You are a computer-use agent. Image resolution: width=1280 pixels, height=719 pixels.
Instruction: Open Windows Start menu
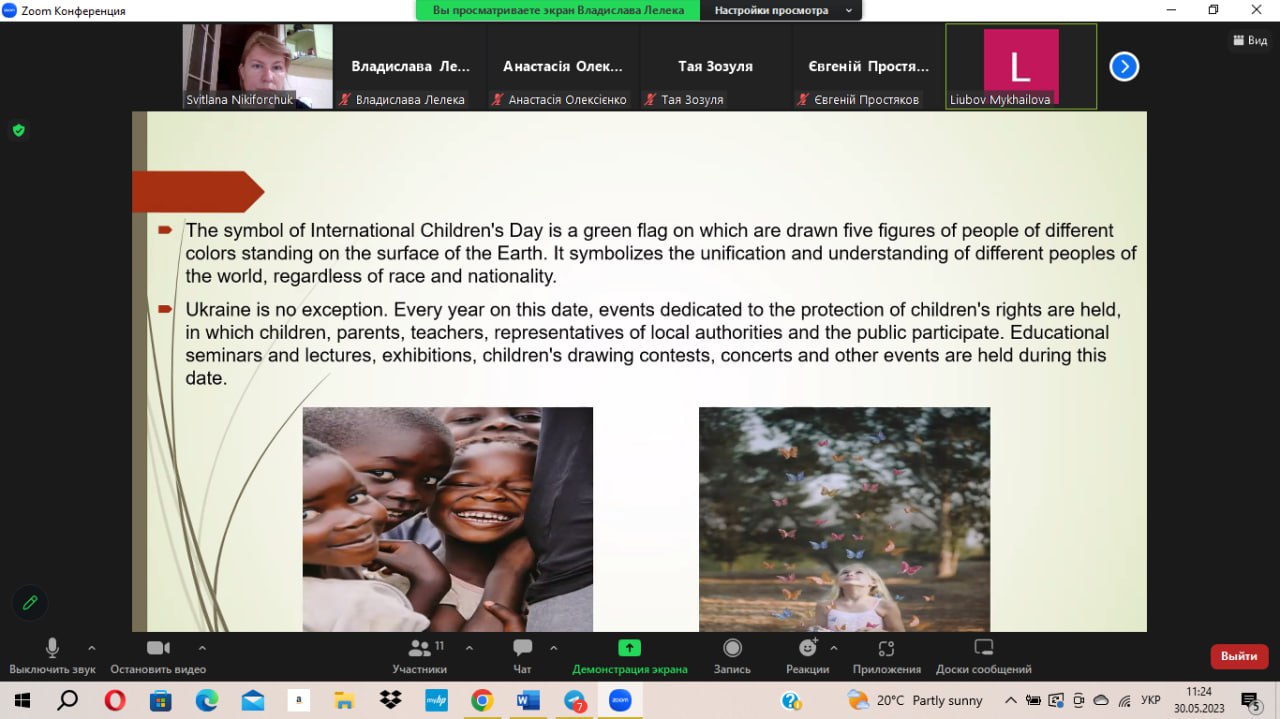point(22,700)
